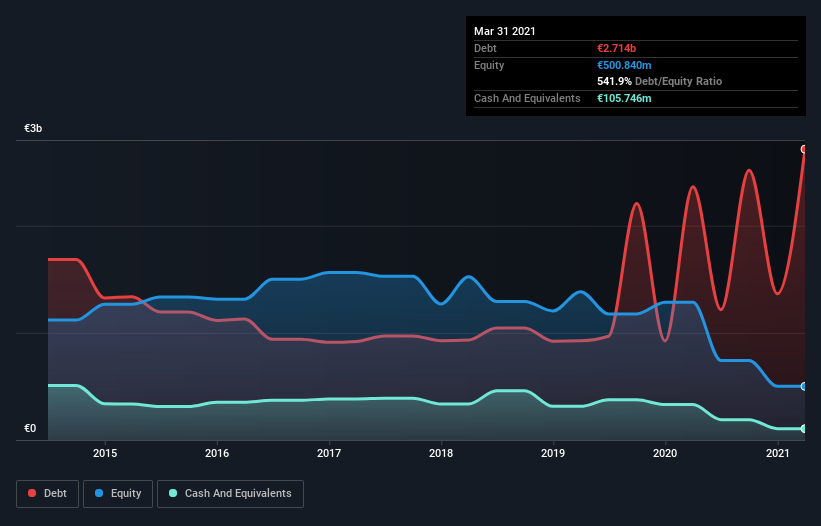The width and height of the screenshot is (821, 526).
Task: Click the 2016 x-axis label
Action: 217,453
